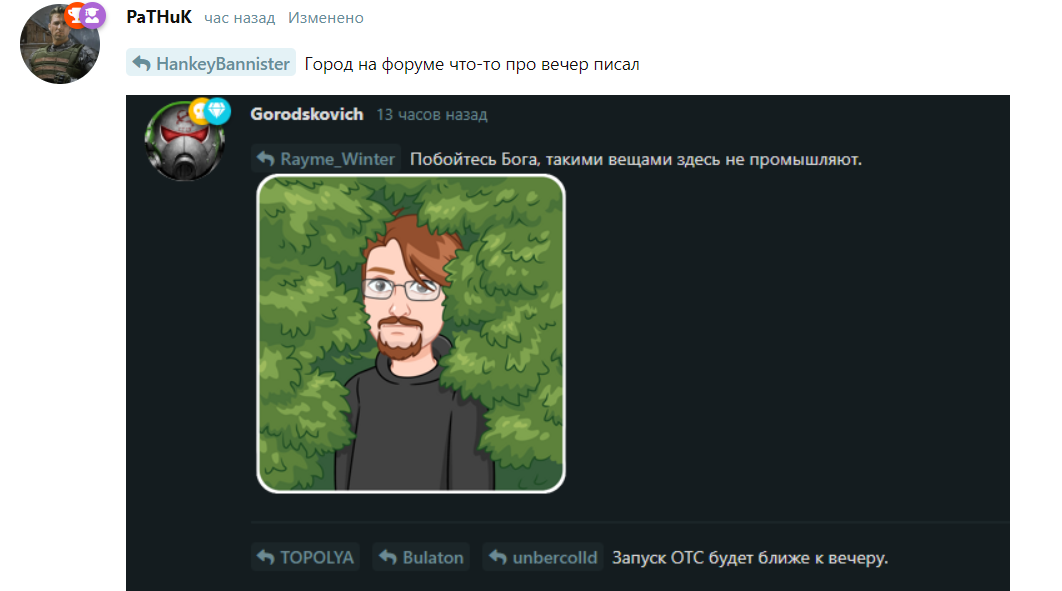The height and width of the screenshot is (591, 1062).
Task: Click the reply arrow icon beside HankeyBannister
Action: coord(142,64)
